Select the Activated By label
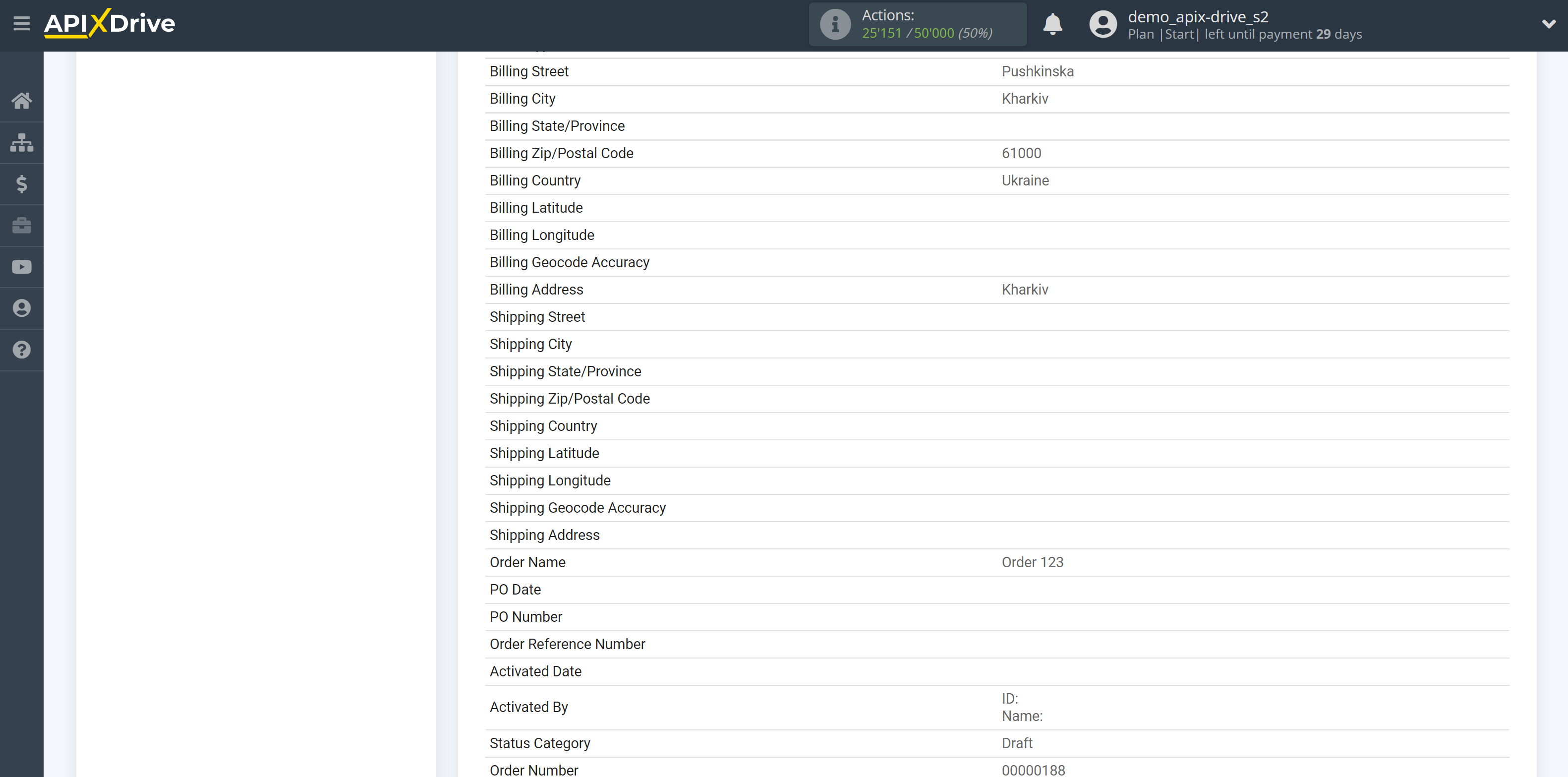1568x777 pixels. click(528, 708)
